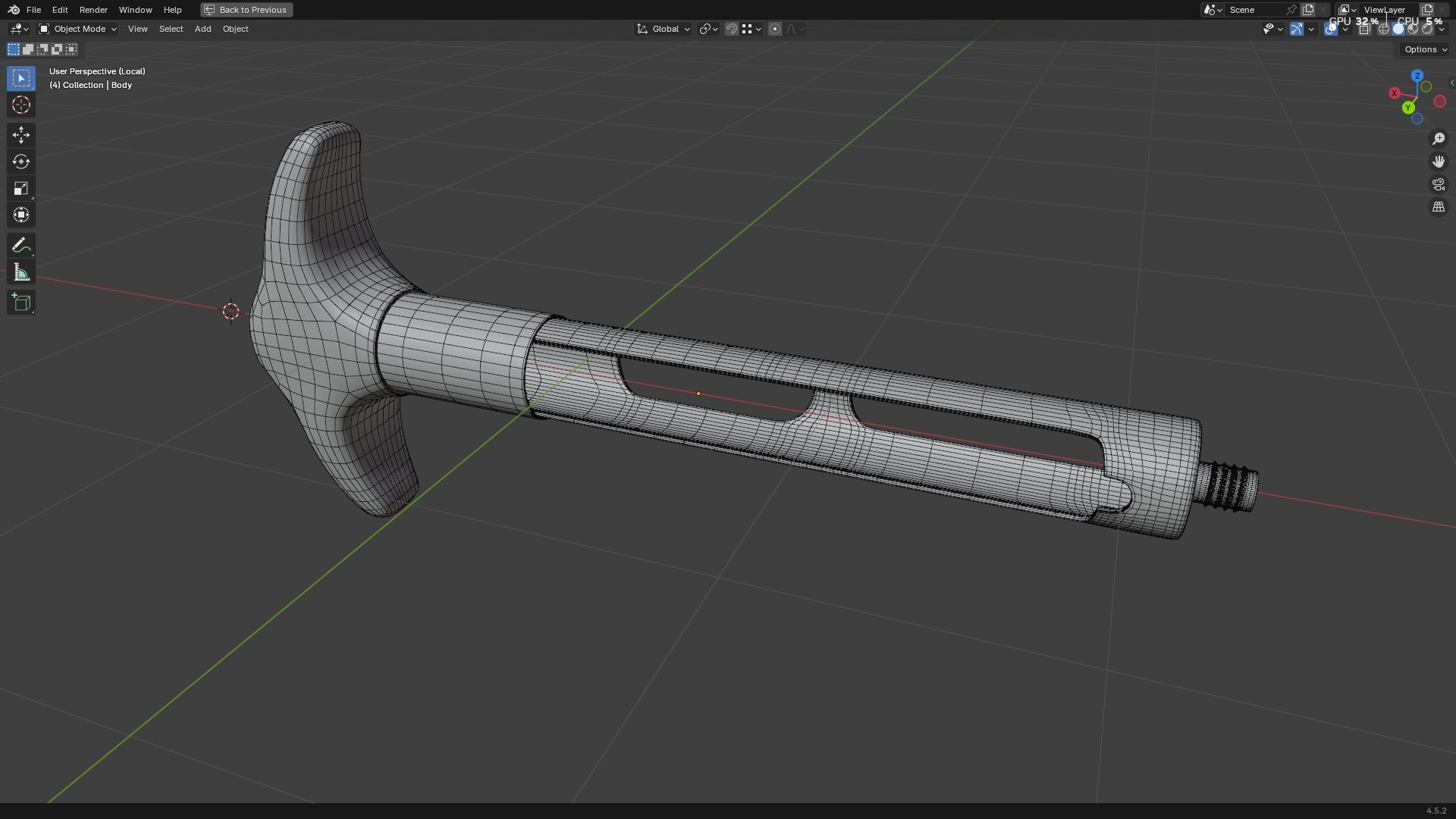This screenshot has height=819, width=1456.
Task: Open the Global transform orientation dropdown
Action: pos(663,29)
